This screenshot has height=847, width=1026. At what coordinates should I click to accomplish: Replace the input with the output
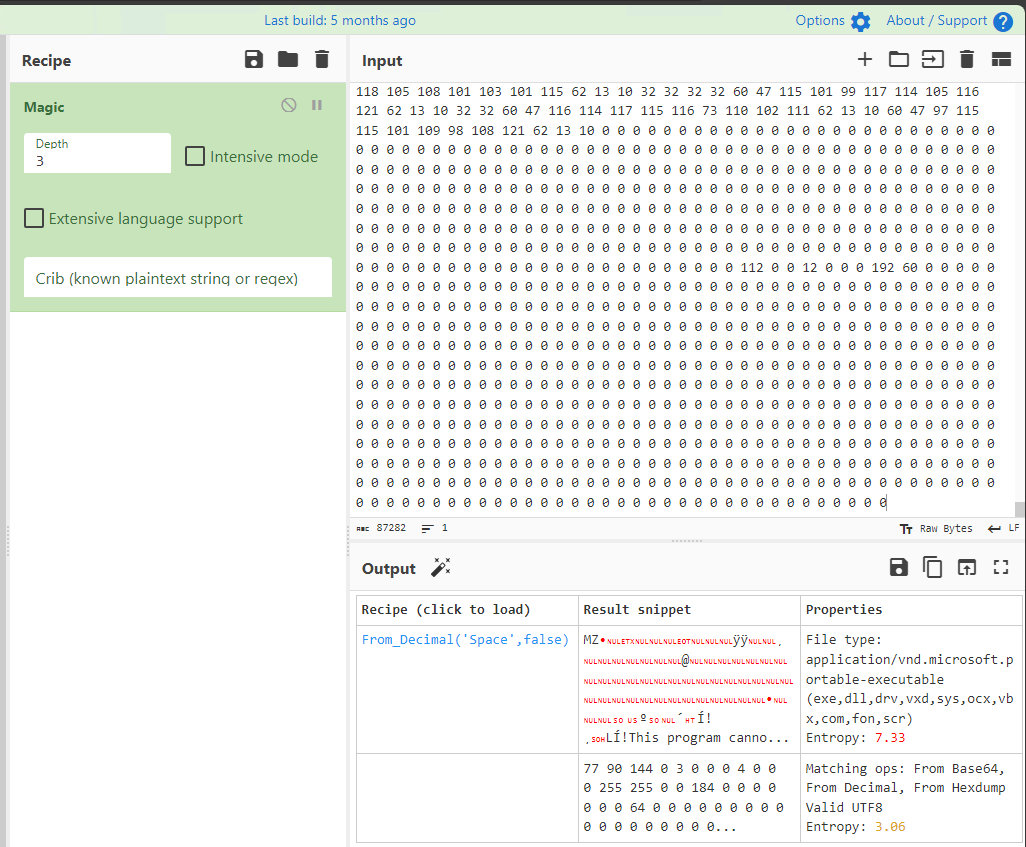[x=966, y=567]
